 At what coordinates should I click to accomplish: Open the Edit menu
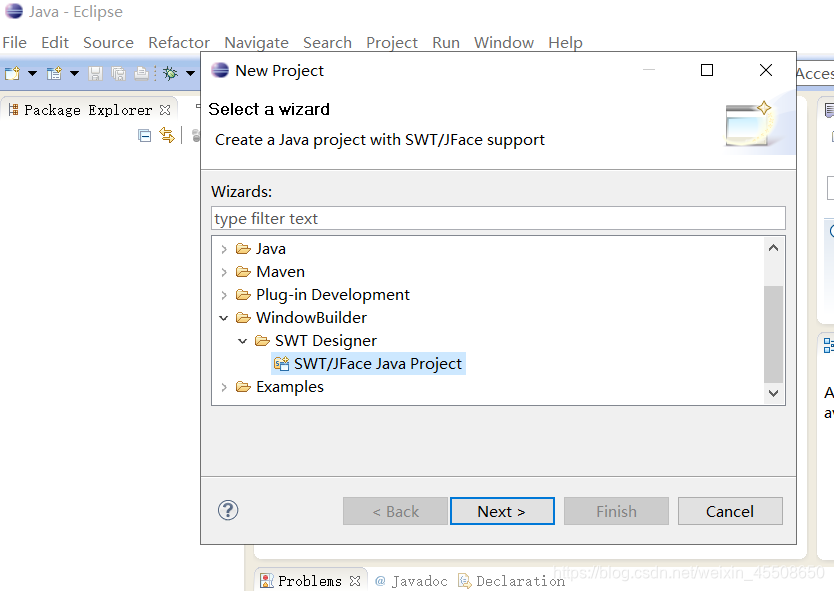(x=55, y=43)
